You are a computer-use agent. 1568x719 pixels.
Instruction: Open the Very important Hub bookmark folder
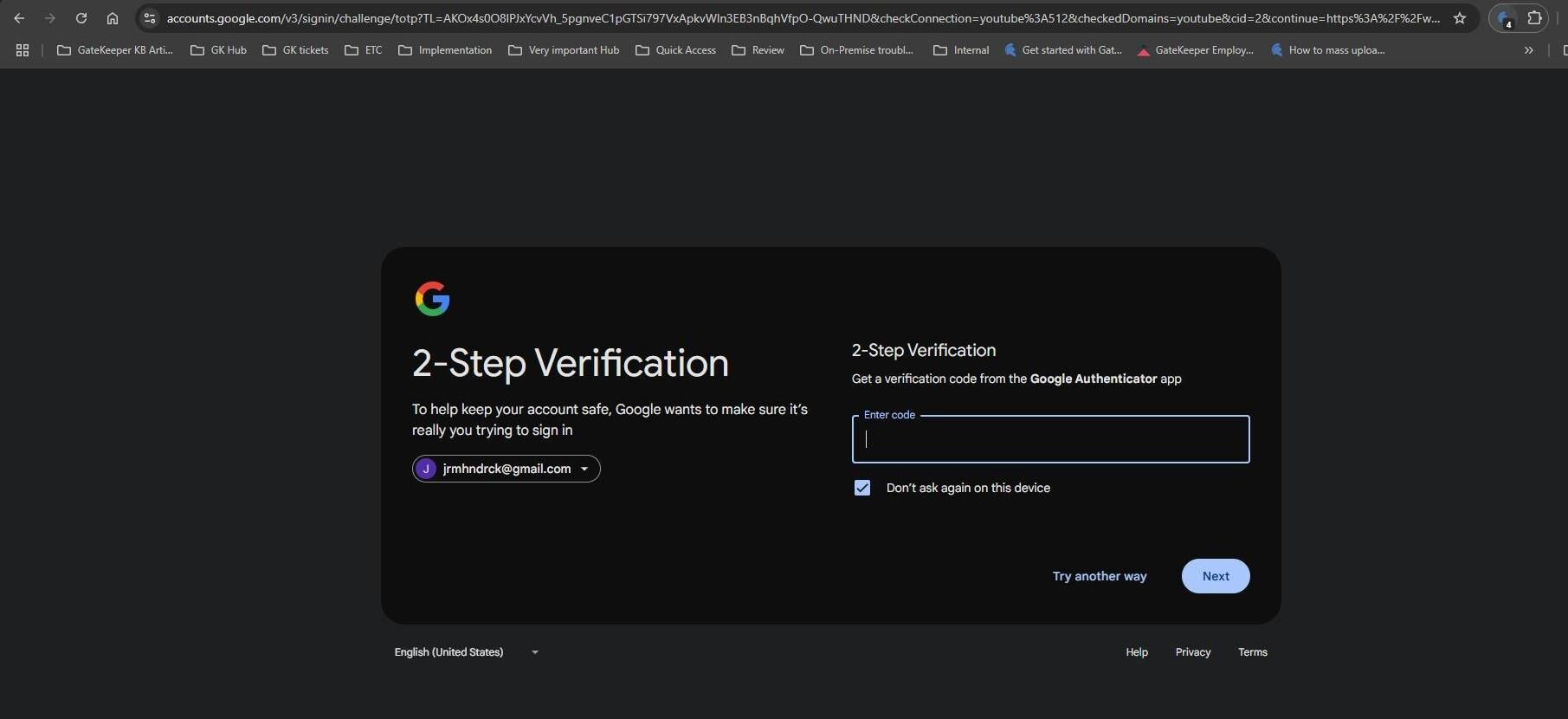(x=564, y=50)
